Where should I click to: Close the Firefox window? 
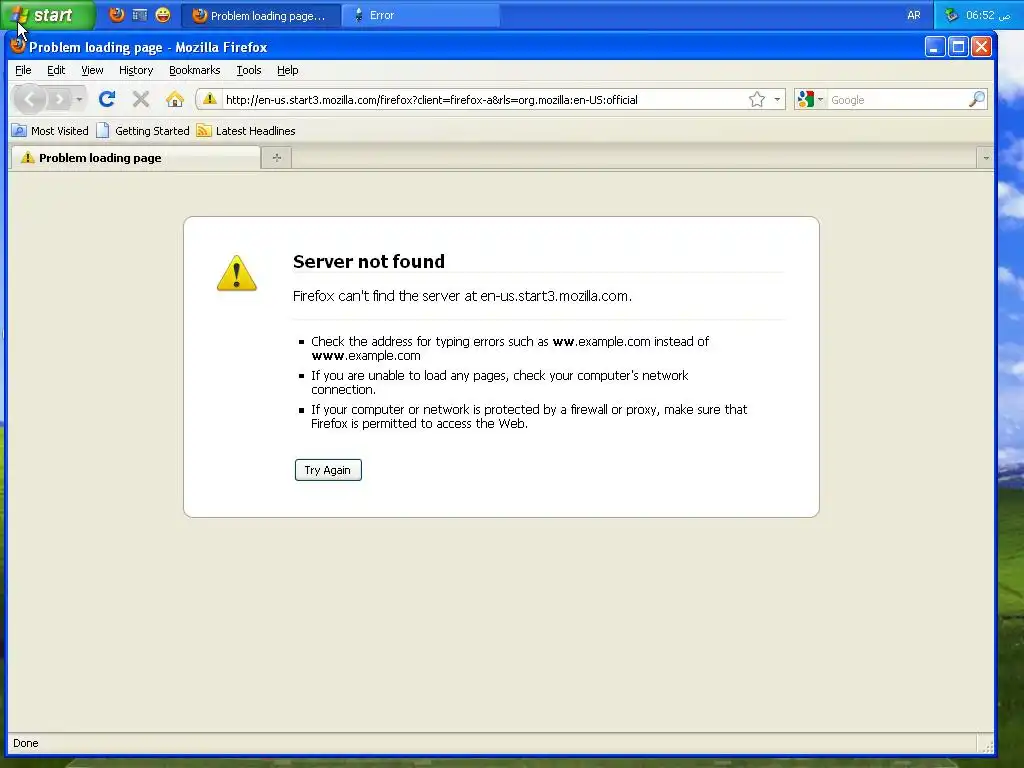pos(981,46)
